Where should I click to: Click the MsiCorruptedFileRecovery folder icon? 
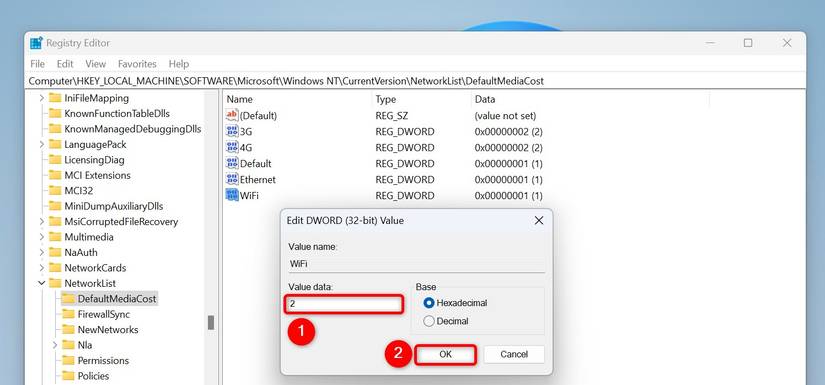click(55, 221)
